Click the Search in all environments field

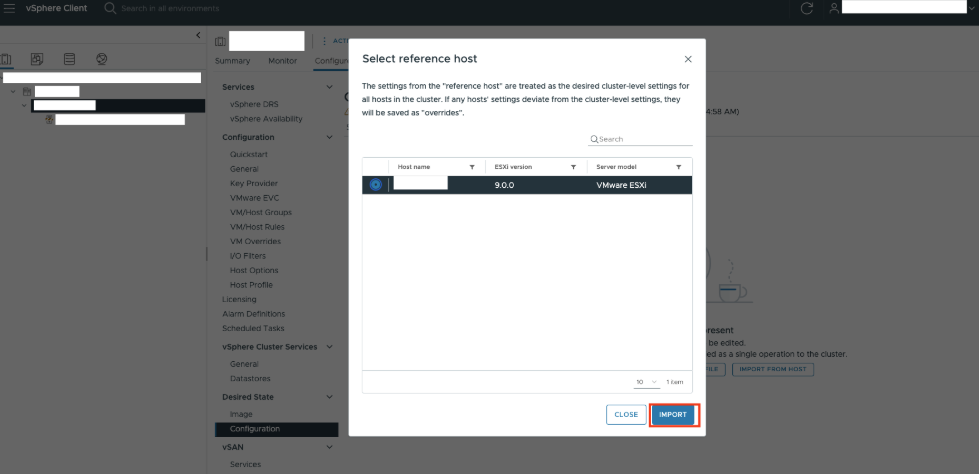pyautogui.click(x=170, y=9)
